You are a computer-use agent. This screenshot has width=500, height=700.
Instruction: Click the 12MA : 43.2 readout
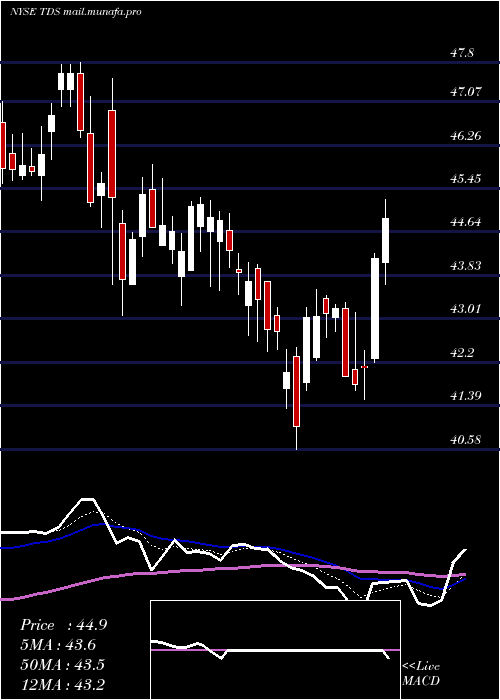coord(62,684)
